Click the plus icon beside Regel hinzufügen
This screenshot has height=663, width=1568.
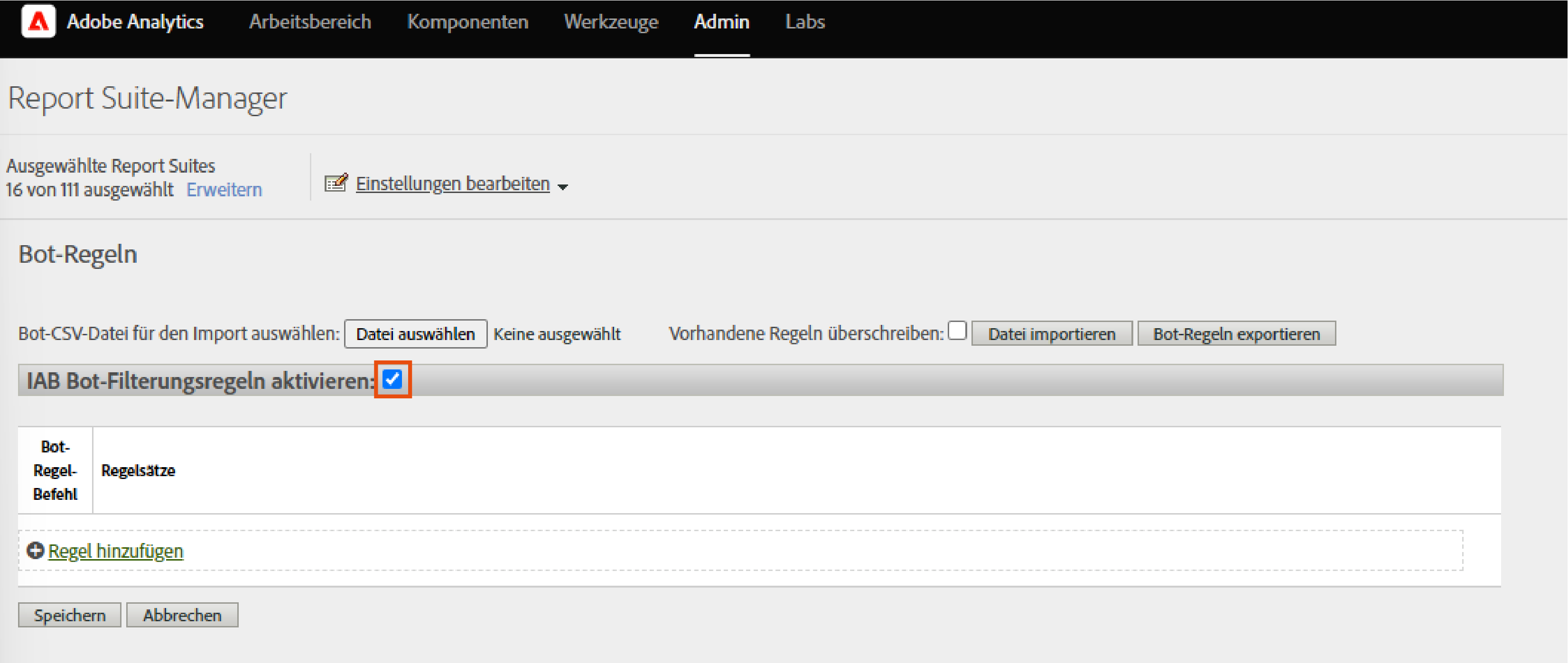tap(35, 551)
